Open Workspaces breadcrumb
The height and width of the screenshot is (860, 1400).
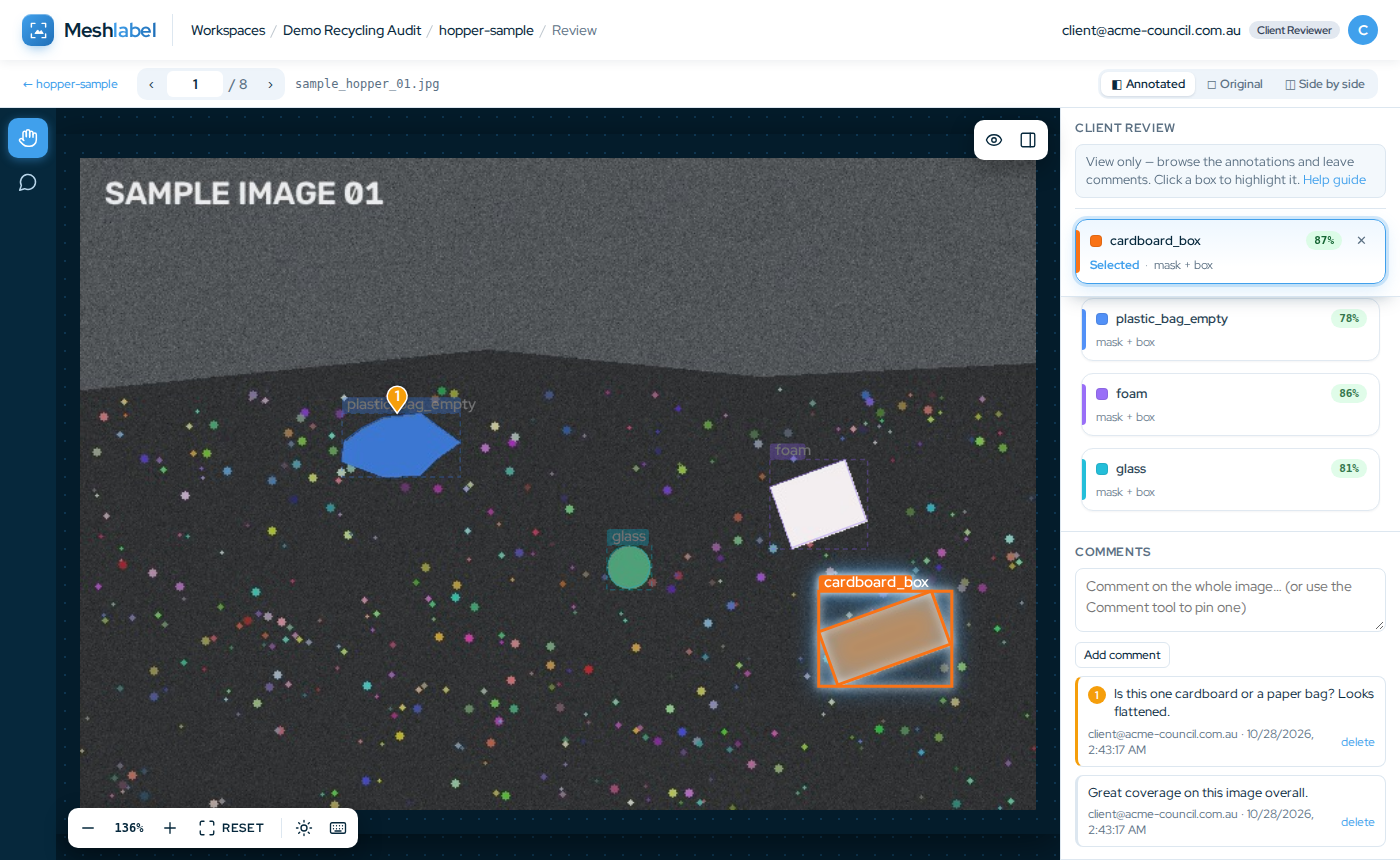[x=228, y=30]
